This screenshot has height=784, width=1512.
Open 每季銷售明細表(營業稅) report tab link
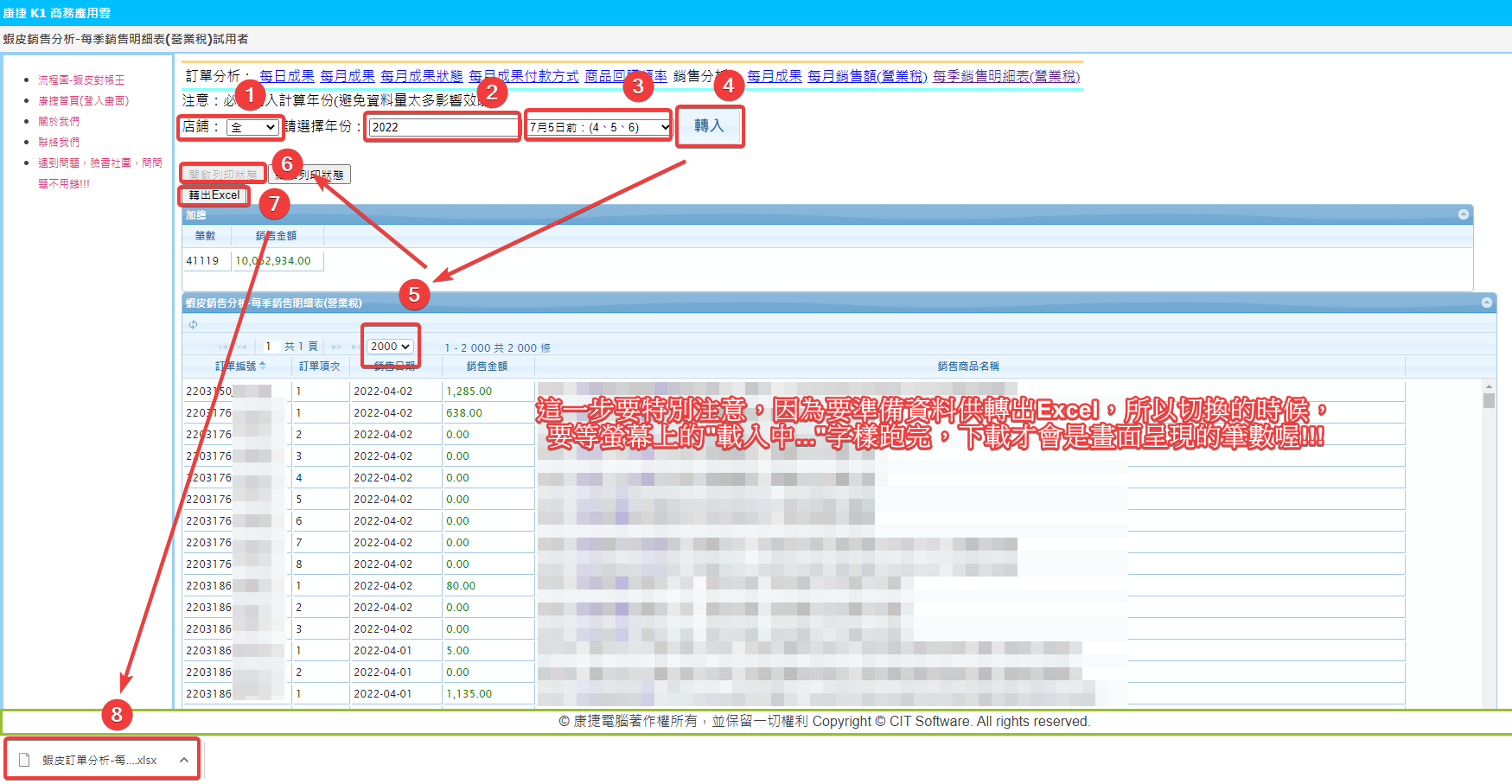coord(1005,76)
